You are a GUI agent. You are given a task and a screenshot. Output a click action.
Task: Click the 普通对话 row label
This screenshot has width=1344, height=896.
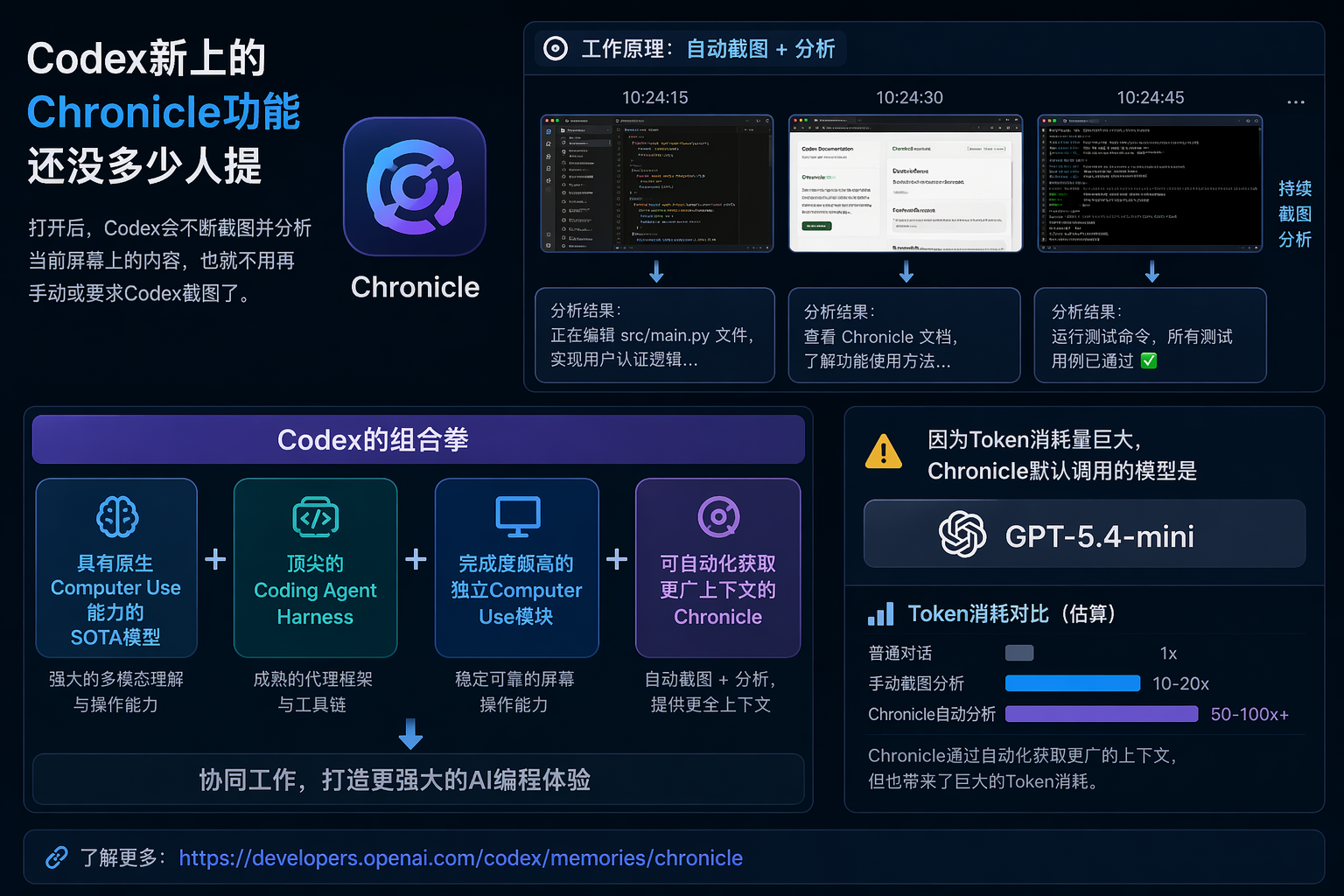900,653
